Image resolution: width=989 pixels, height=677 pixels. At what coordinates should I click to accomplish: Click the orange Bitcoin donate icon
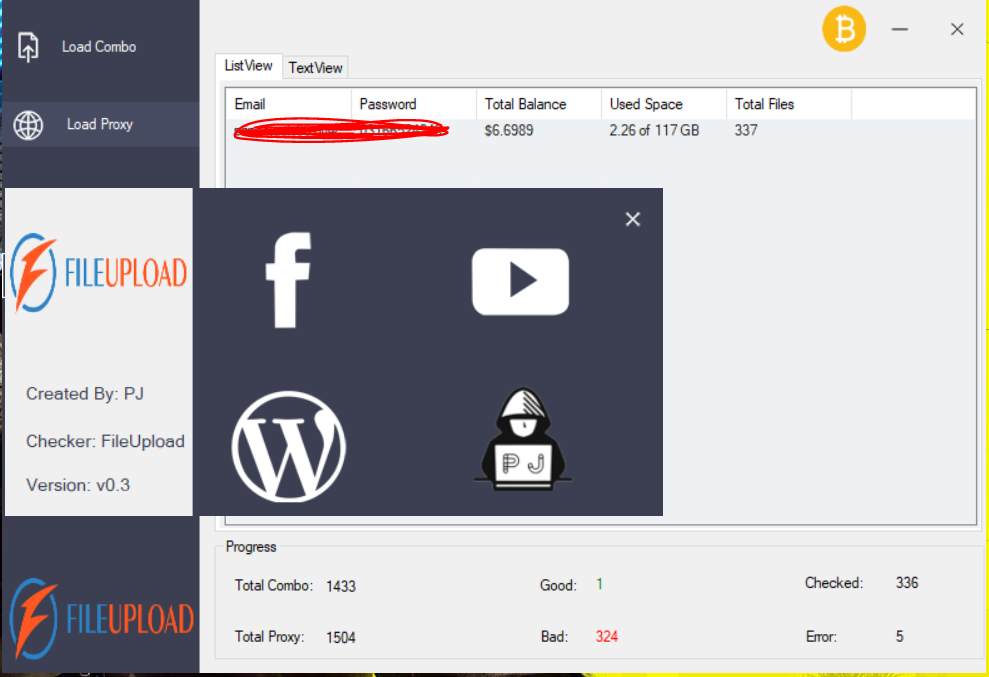click(844, 29)
